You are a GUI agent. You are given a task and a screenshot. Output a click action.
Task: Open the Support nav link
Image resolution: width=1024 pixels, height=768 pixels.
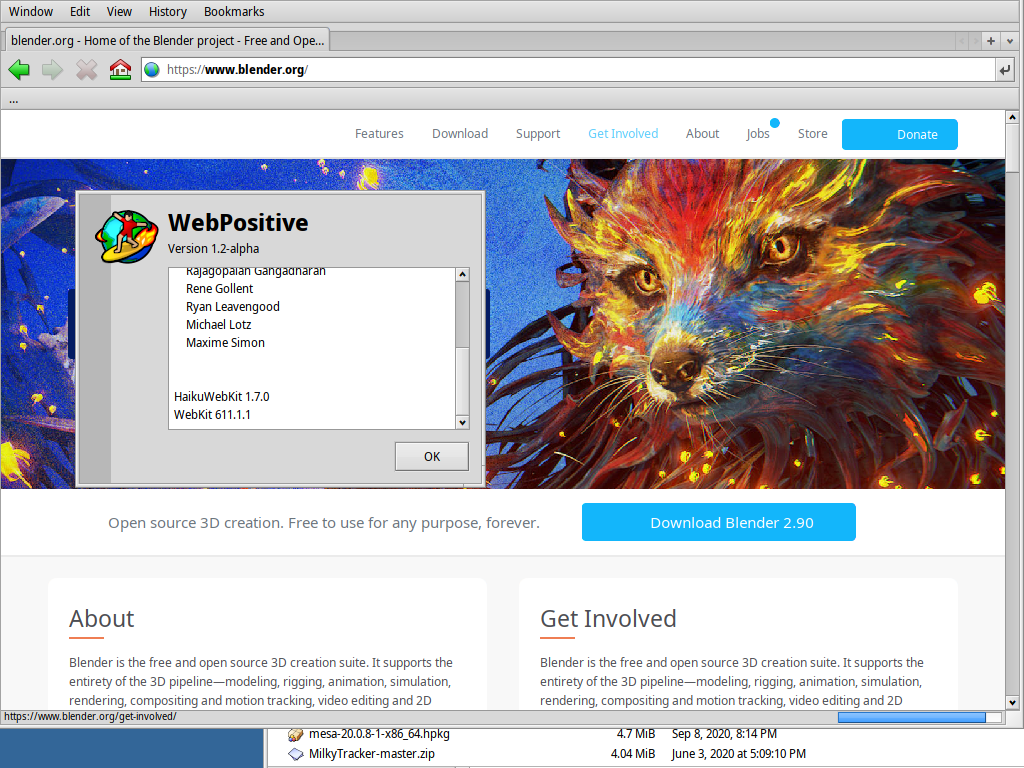(538, 134)
